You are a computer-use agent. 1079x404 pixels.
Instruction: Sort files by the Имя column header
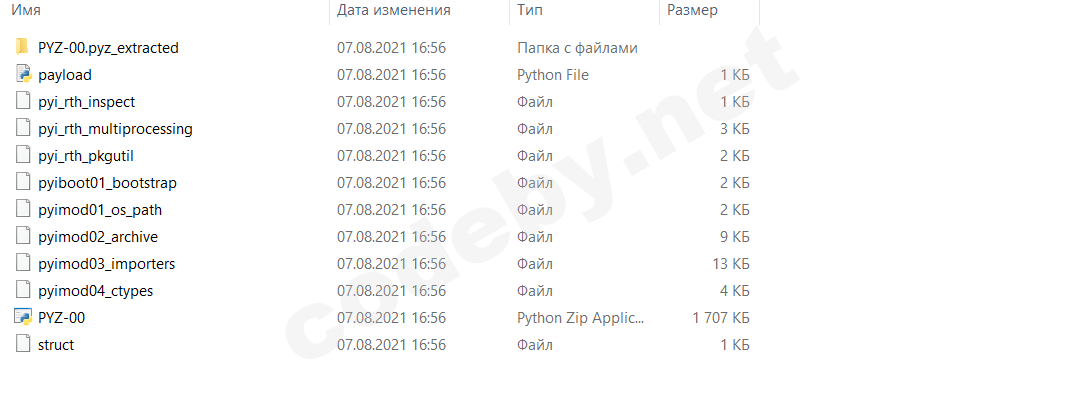click(x=25, y=10)
